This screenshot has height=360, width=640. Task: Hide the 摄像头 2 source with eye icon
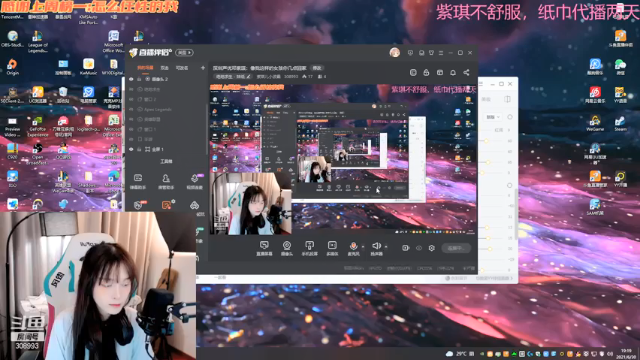point(131,79)
